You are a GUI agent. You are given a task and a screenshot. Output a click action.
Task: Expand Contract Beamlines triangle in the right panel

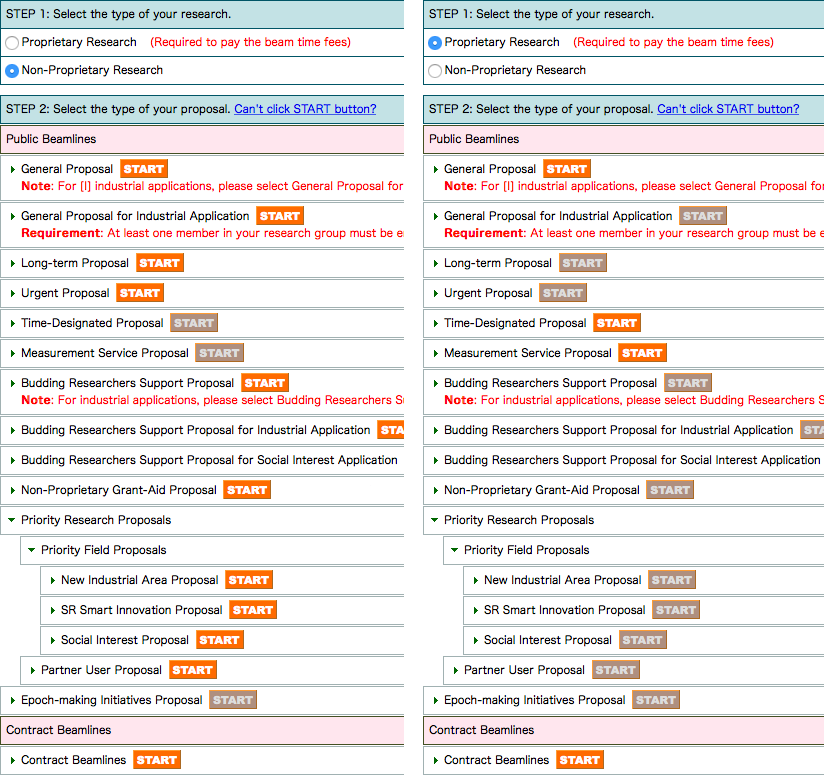pos(436,760)
